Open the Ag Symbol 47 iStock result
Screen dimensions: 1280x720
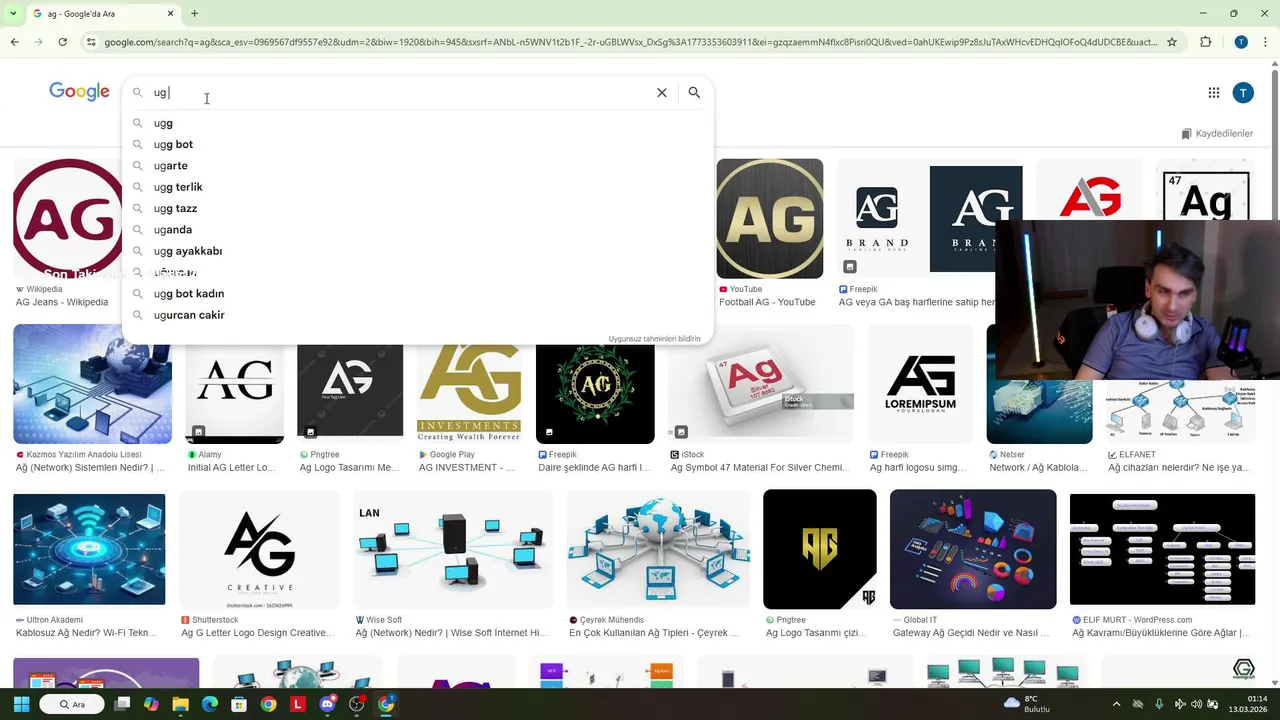(x=760, y=467)
